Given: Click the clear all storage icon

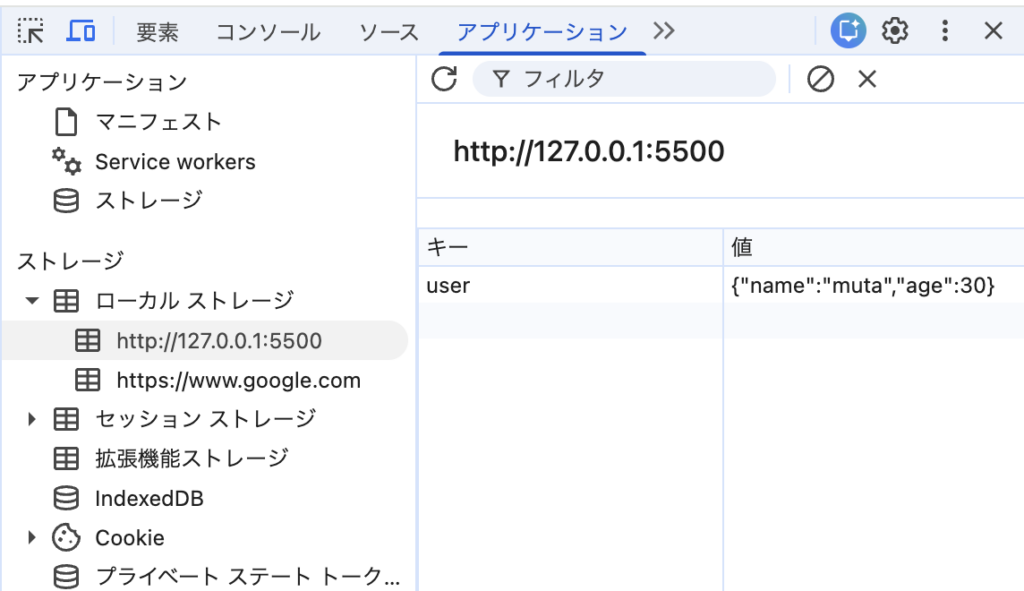Looking at the screenshot, I should point(820,79).
